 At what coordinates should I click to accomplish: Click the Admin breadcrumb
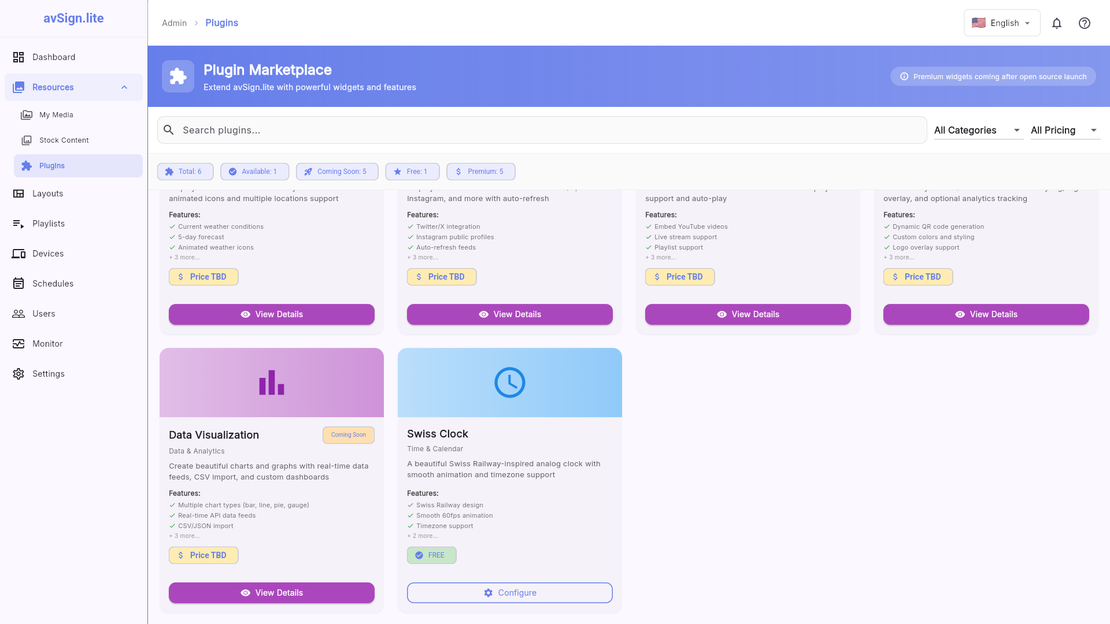click(x=174, y=23)
